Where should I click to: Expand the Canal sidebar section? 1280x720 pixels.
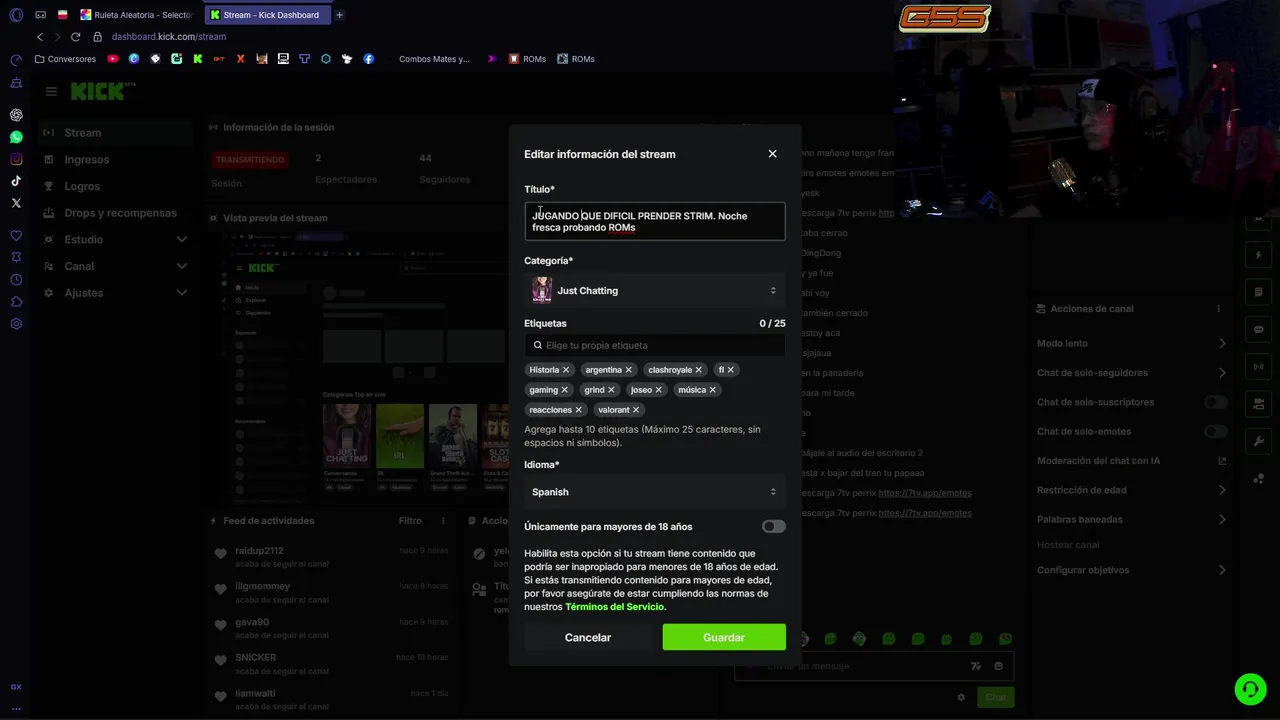115,266
